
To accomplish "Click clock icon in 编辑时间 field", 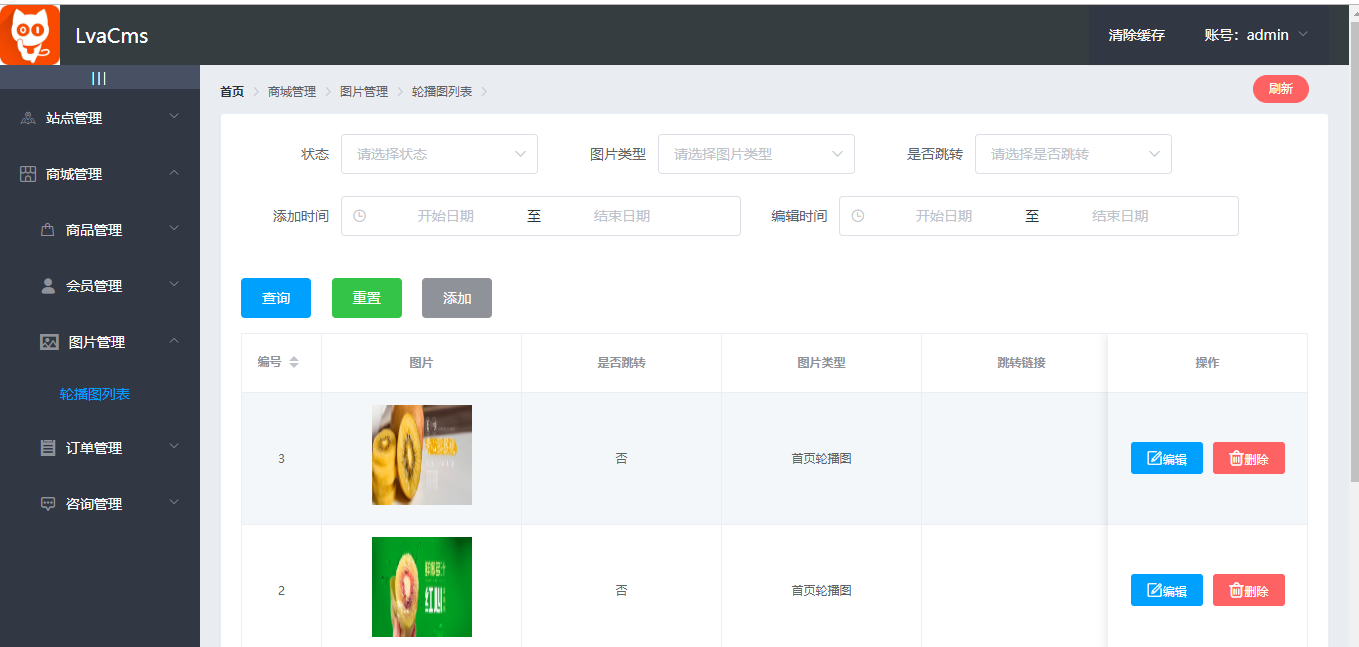I will [x=858, y=216].
